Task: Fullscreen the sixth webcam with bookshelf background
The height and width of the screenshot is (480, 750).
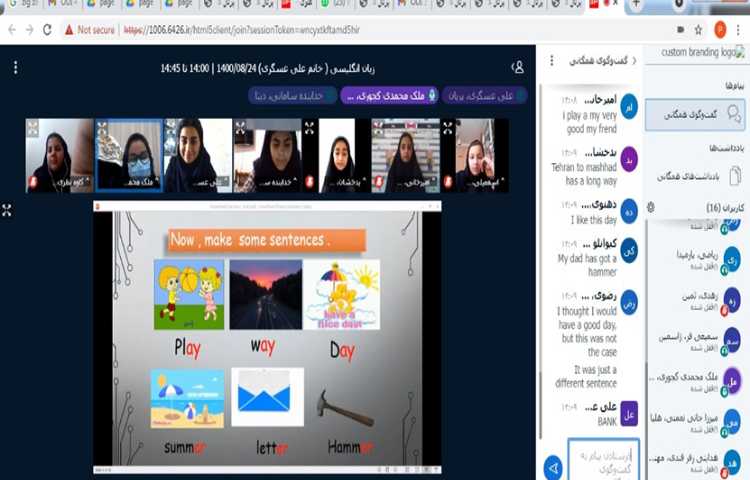Action: [x=378, y=127]
